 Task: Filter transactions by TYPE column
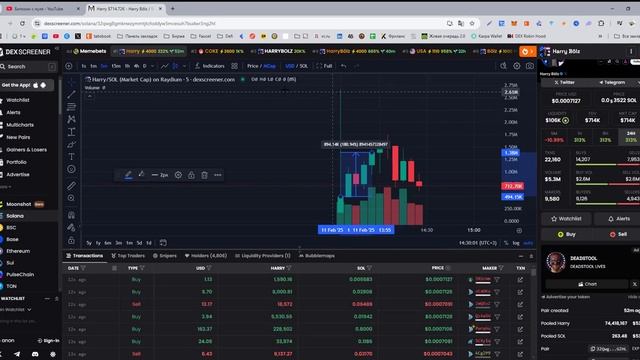[x=142, y=268]
